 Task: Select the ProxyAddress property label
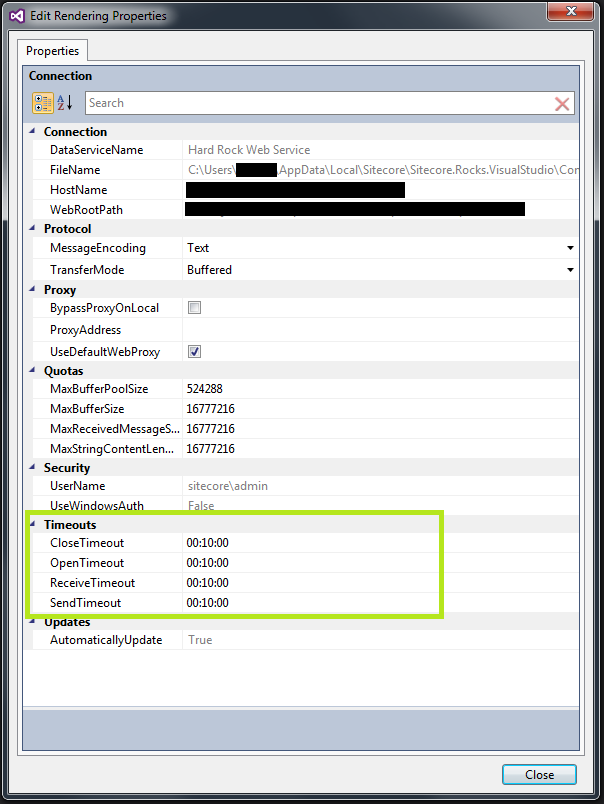click(86, 330)
